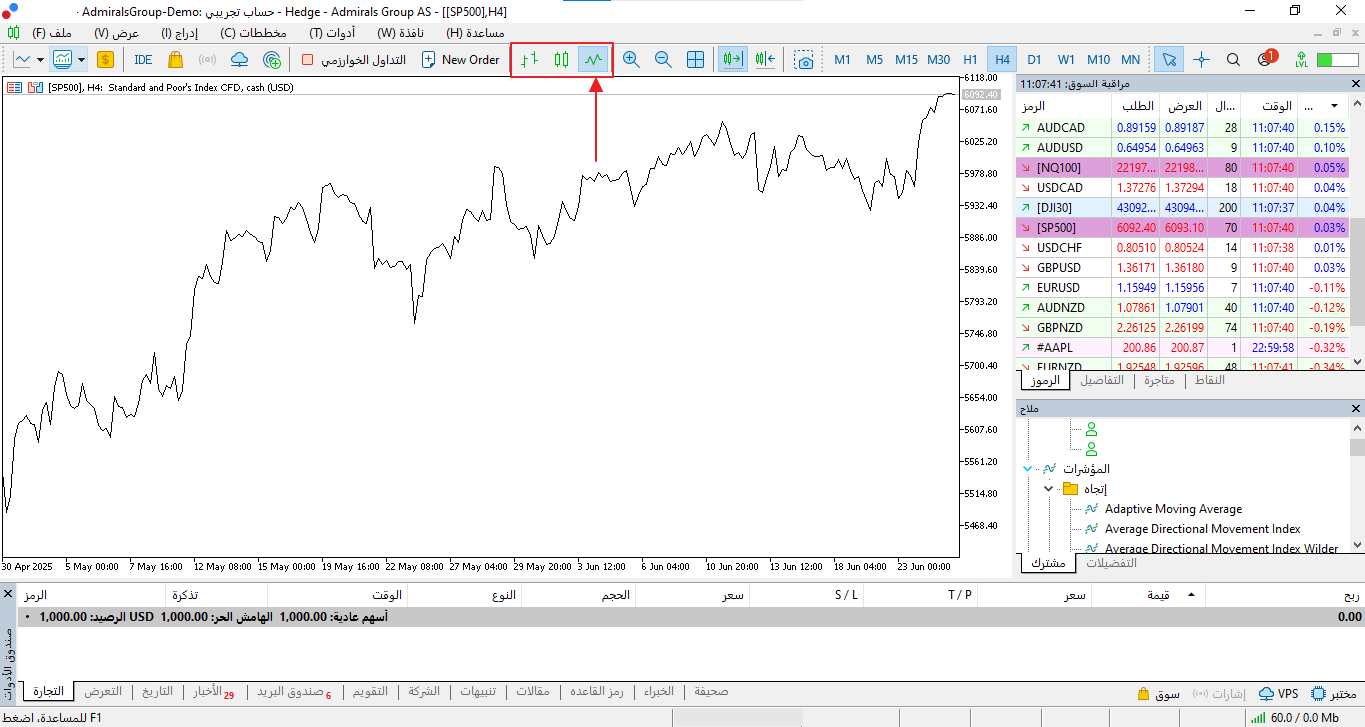Open the IDE MetaEditor tool
Image resolution: width=1365 pixels, height=727 pixels.
click(143, 60)
